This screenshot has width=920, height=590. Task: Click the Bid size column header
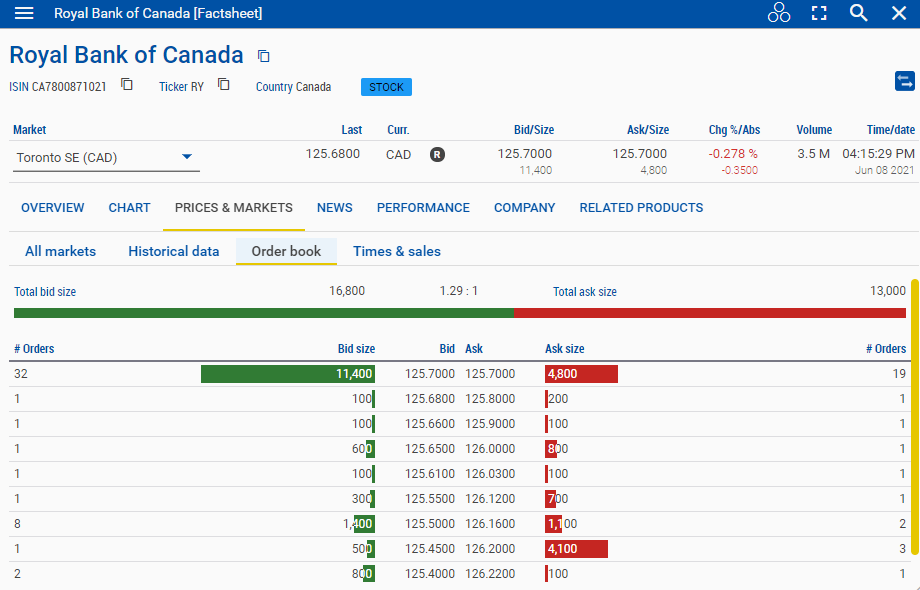click(356, 349)
